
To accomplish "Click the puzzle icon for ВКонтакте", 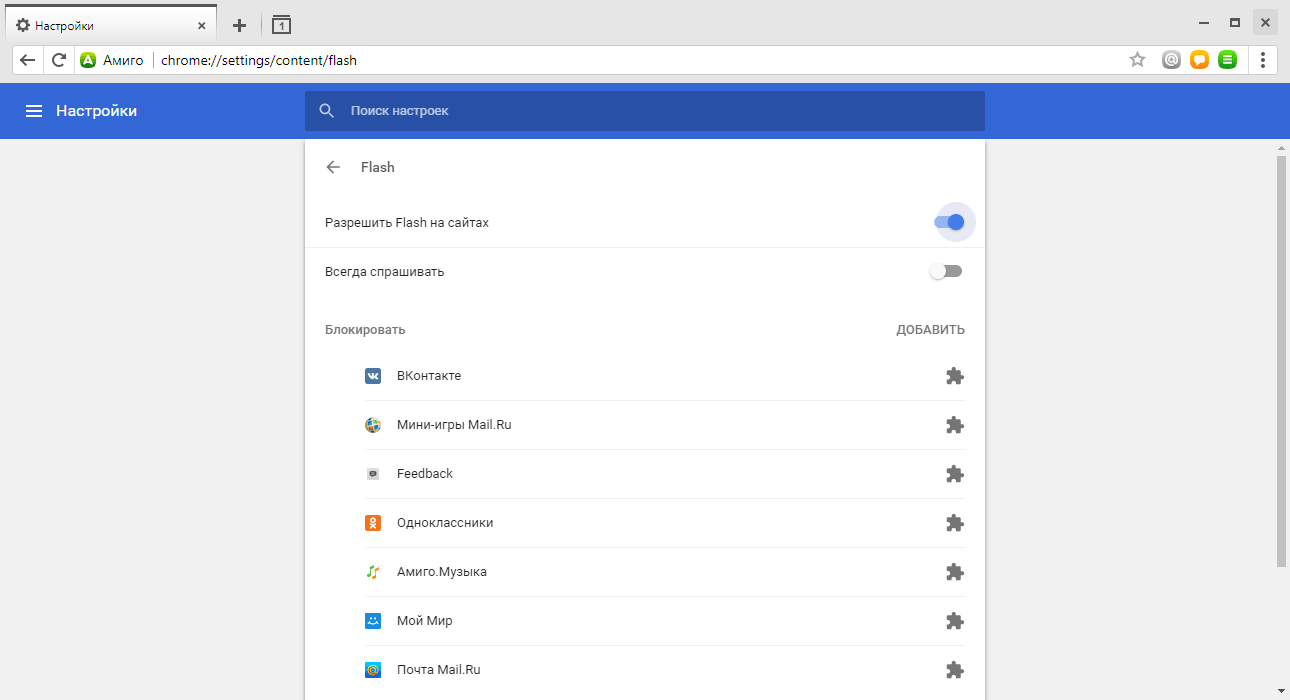I will pos(955,376).
